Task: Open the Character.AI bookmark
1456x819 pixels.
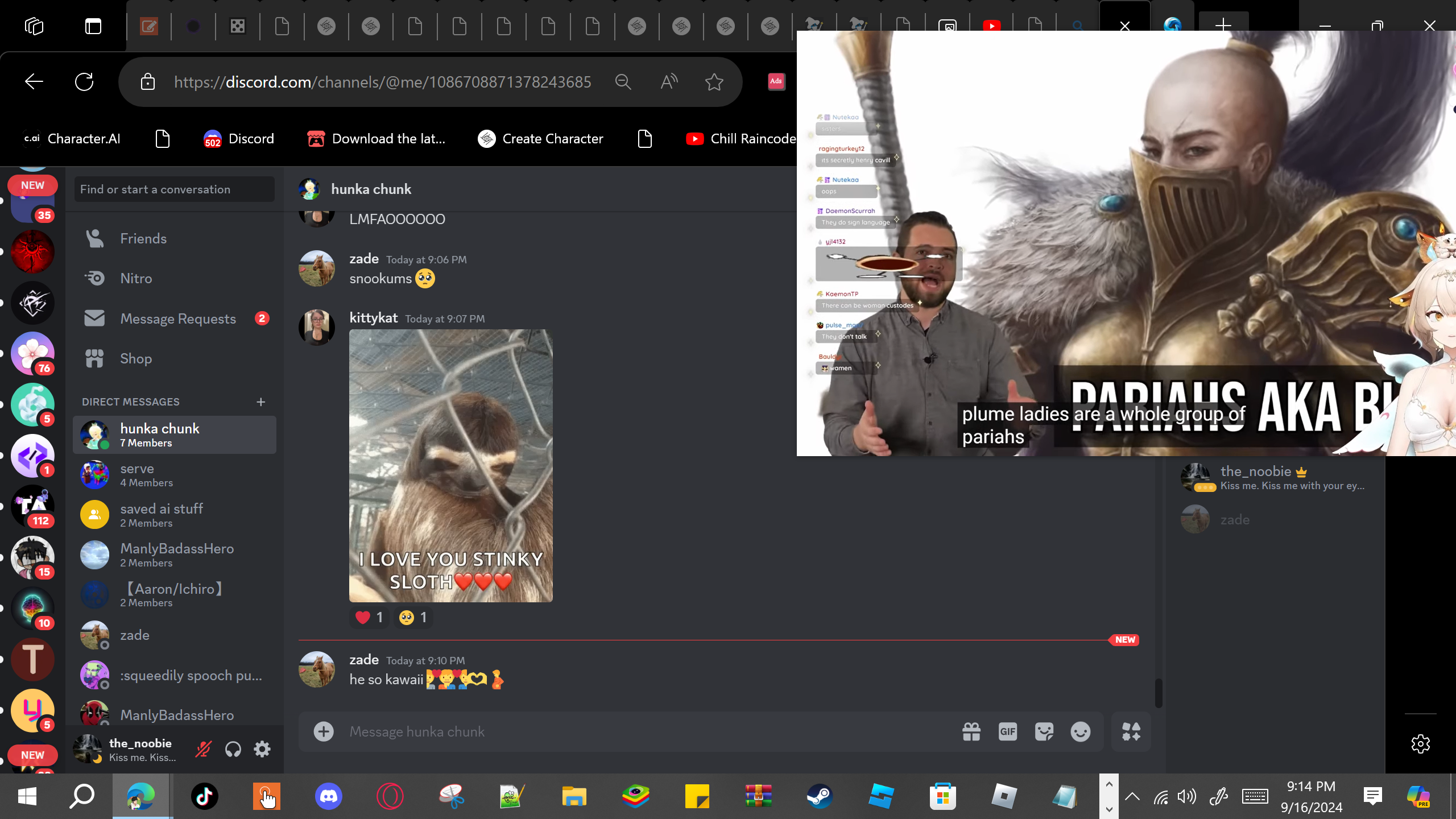Action: 72,139
